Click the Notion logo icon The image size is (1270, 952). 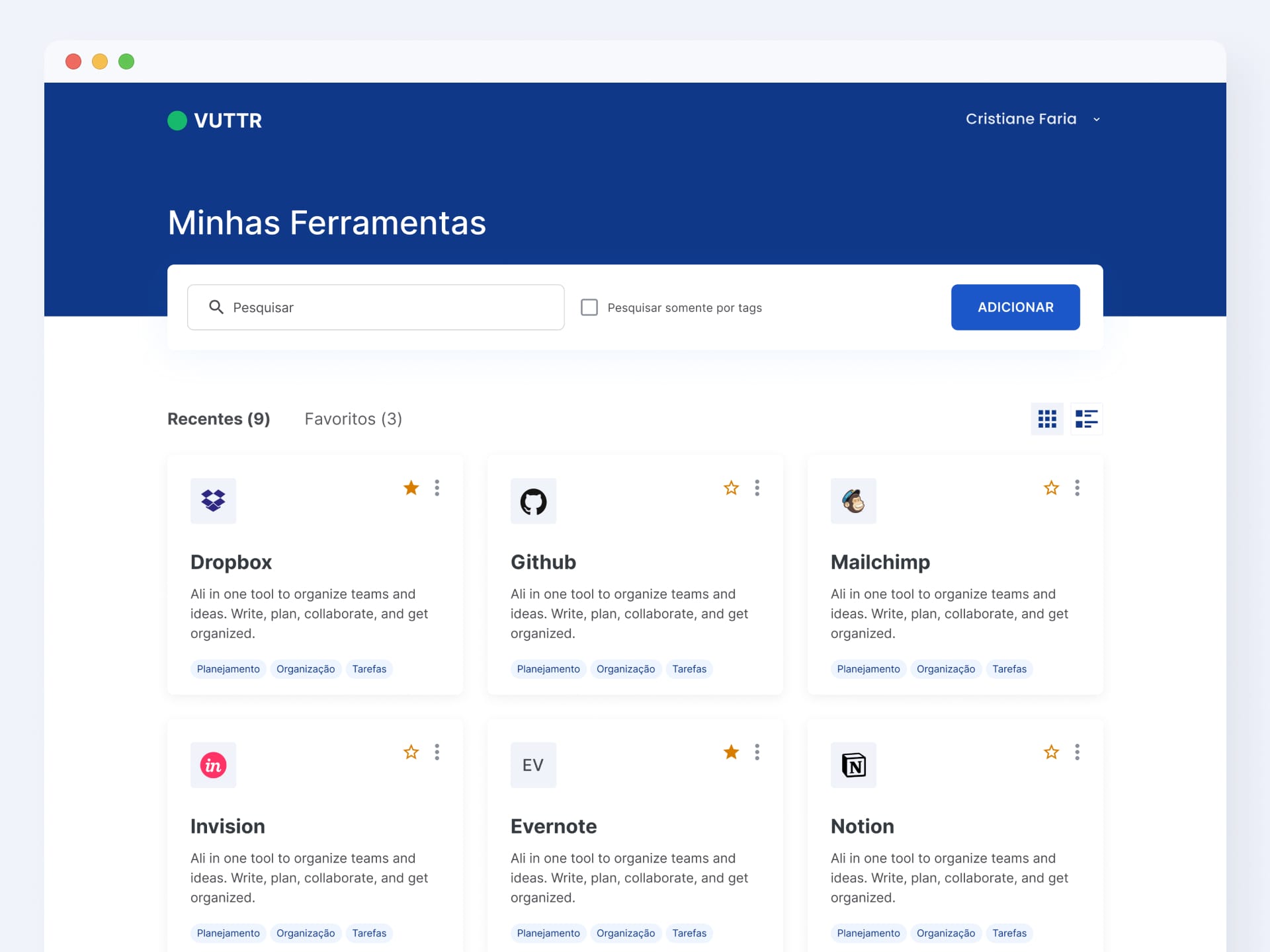(853, 765)
